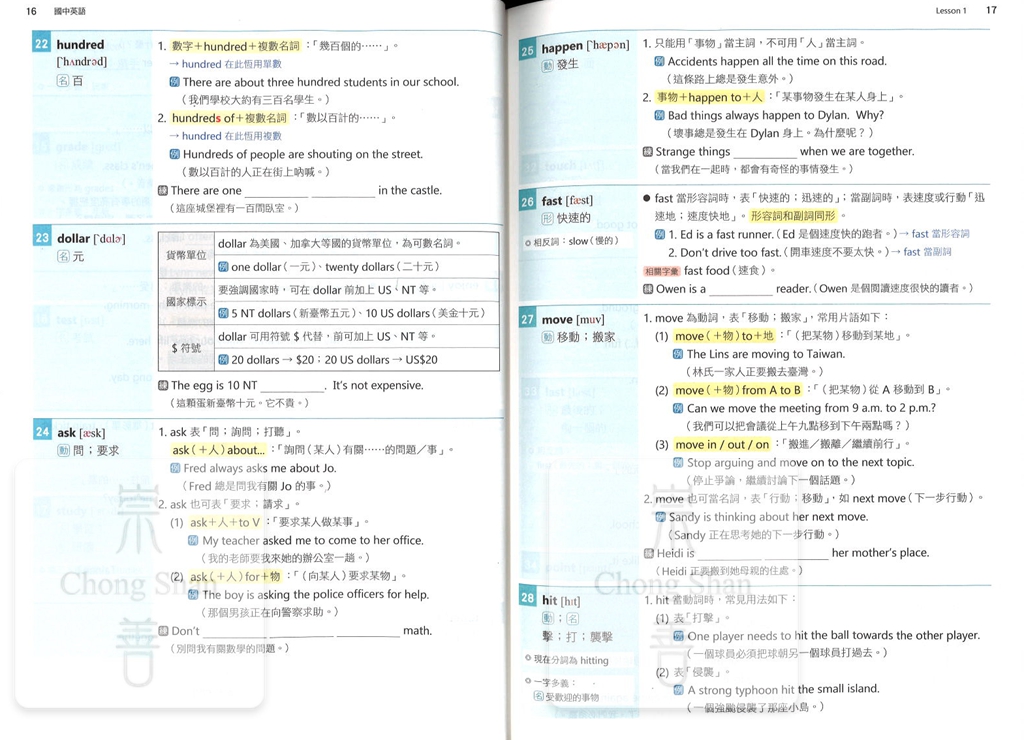Click the table cell '$ 符號'
This screenshot has width=1024, height=740.
click(186, 348)
